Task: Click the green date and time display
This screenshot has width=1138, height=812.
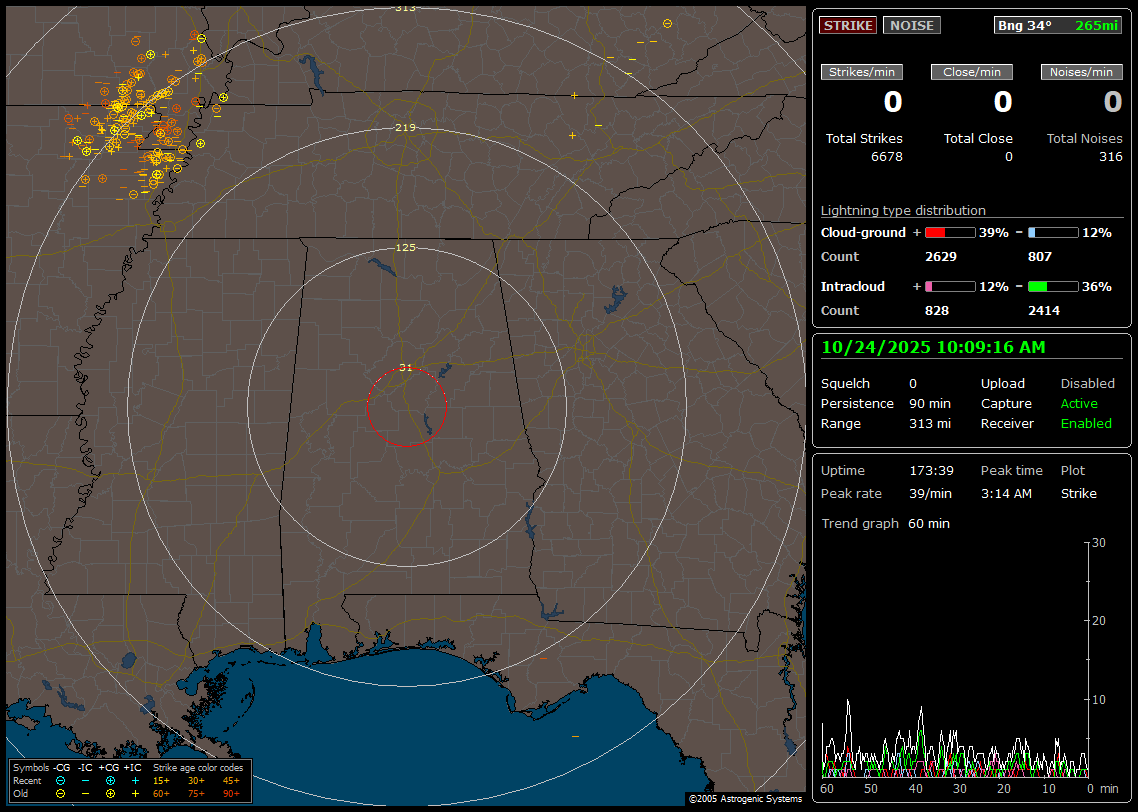Action: pos(933,347)
